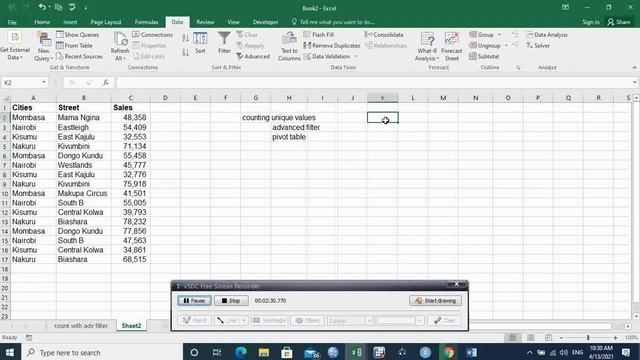Screen dimensions: 640x360
Task: Open Data Validation
Action: tap(327, 56)
